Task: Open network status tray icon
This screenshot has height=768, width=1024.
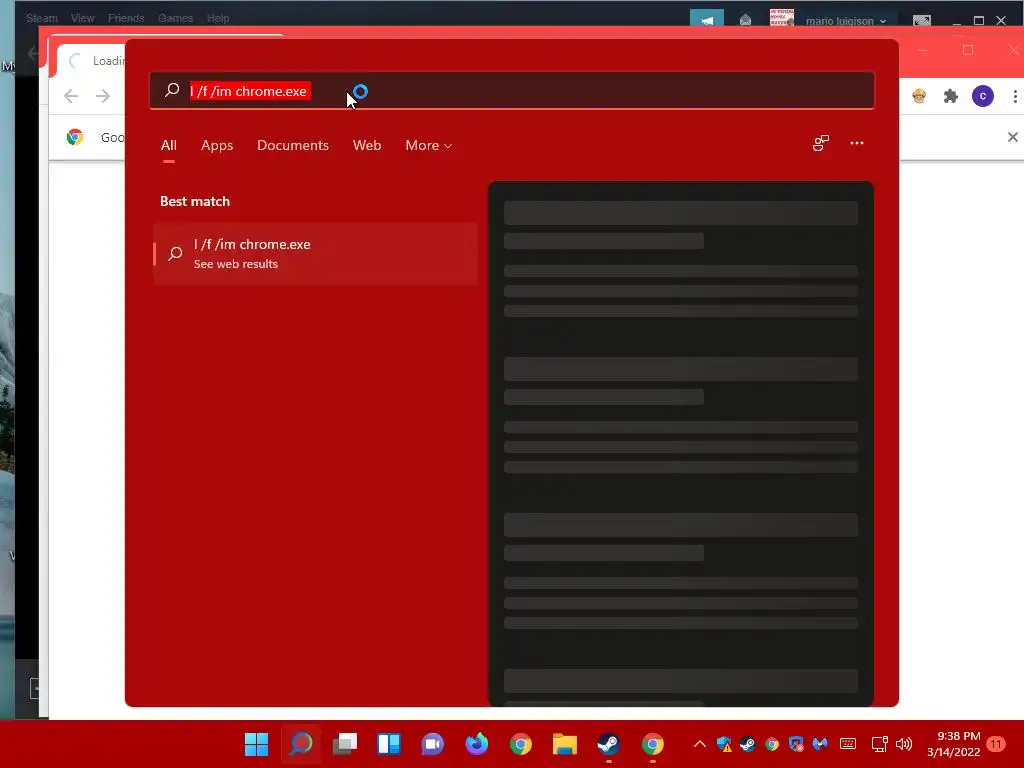Action: 880,744
